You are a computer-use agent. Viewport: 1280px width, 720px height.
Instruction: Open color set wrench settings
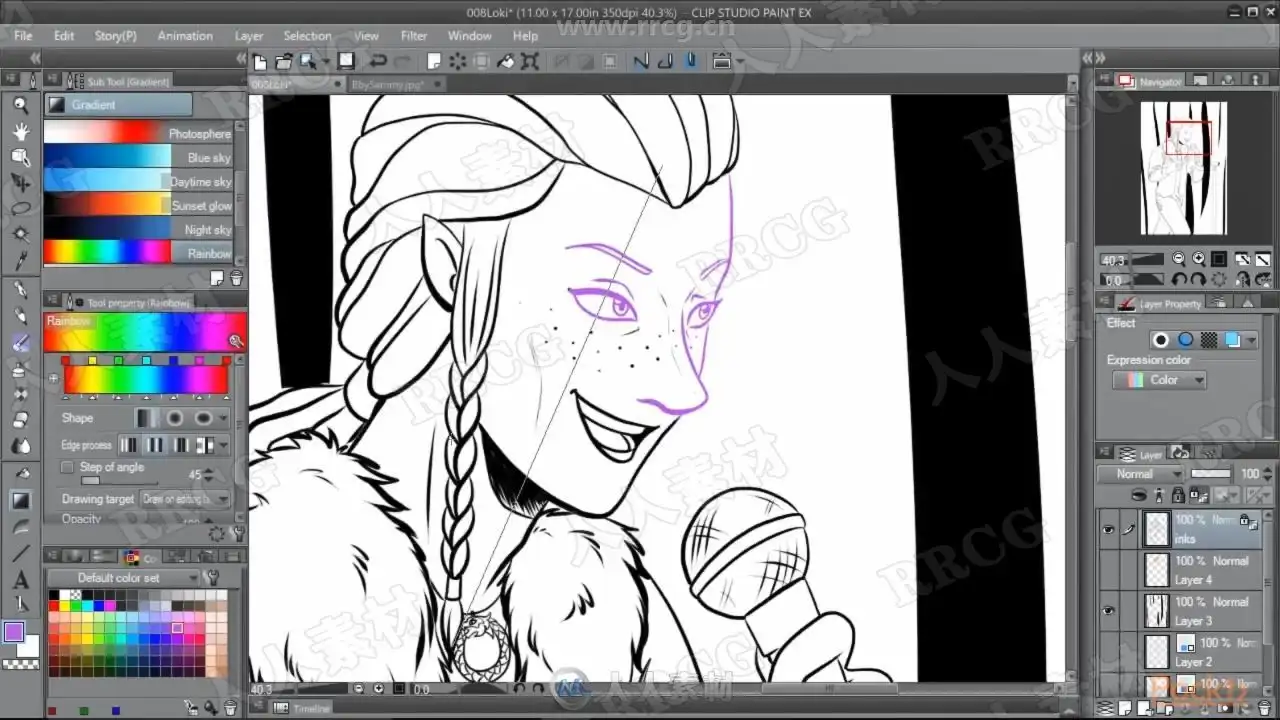click(212, 577)
